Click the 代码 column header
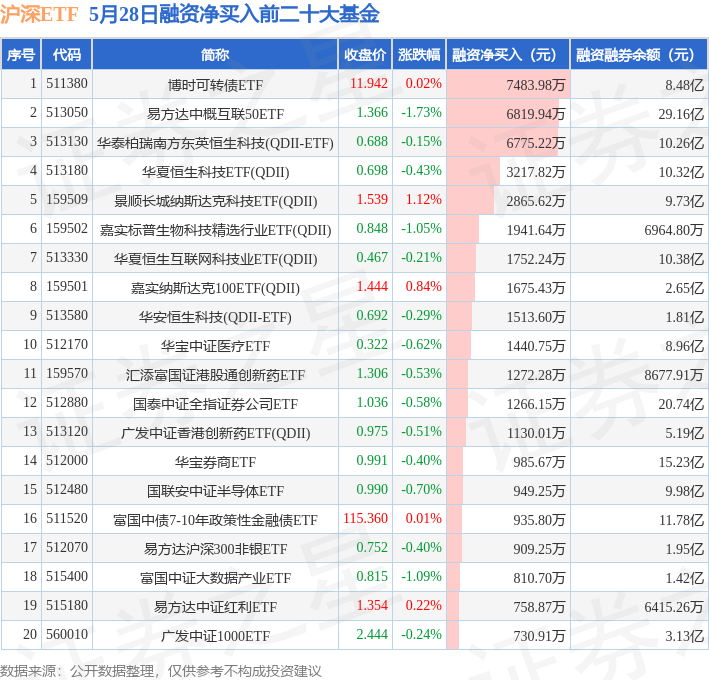The width and height of the screenshot is (709, 680). (x=67, y=55)
